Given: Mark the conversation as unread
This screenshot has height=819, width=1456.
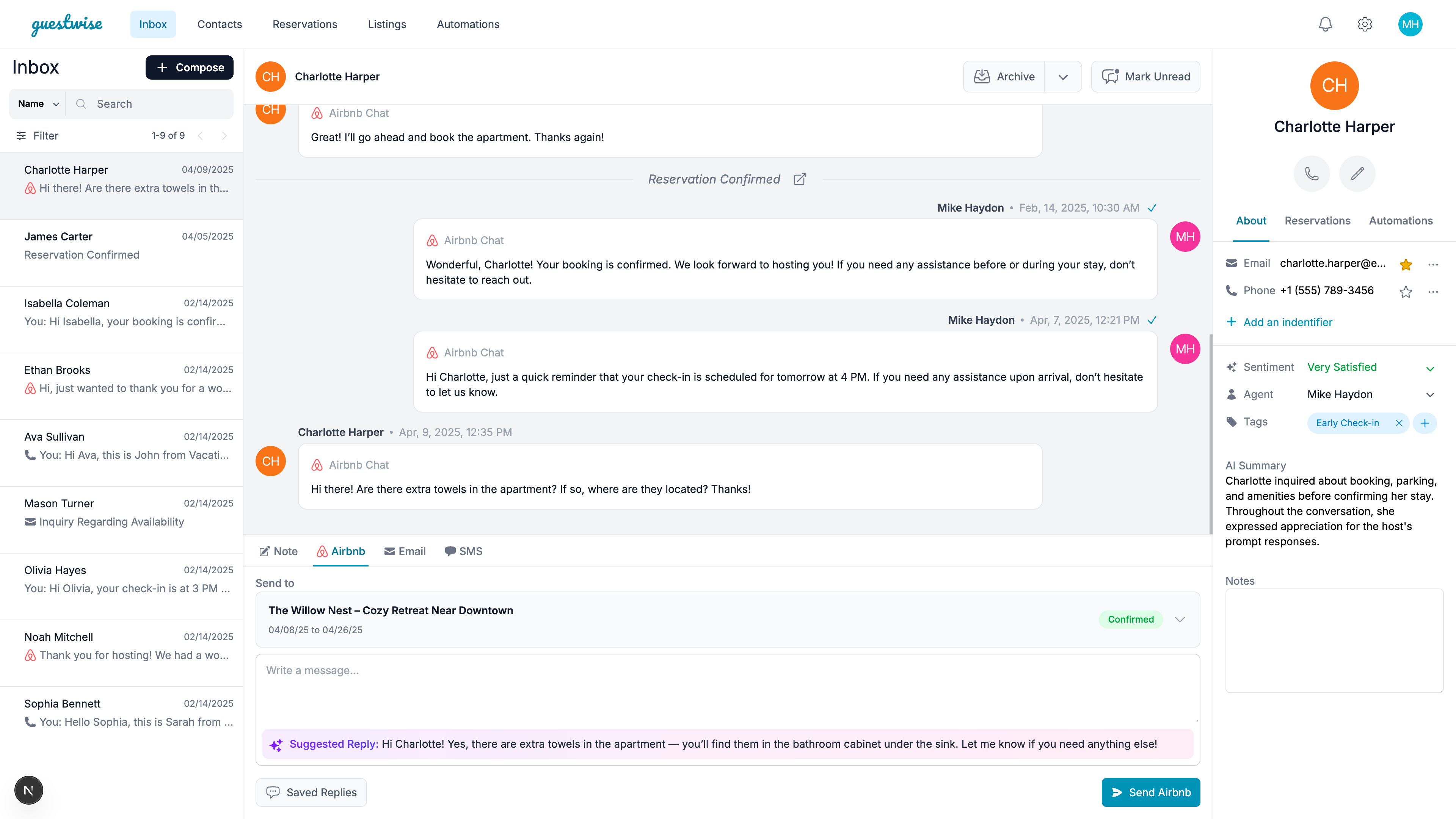Looking at the screenshot, I should [1146, 77].
